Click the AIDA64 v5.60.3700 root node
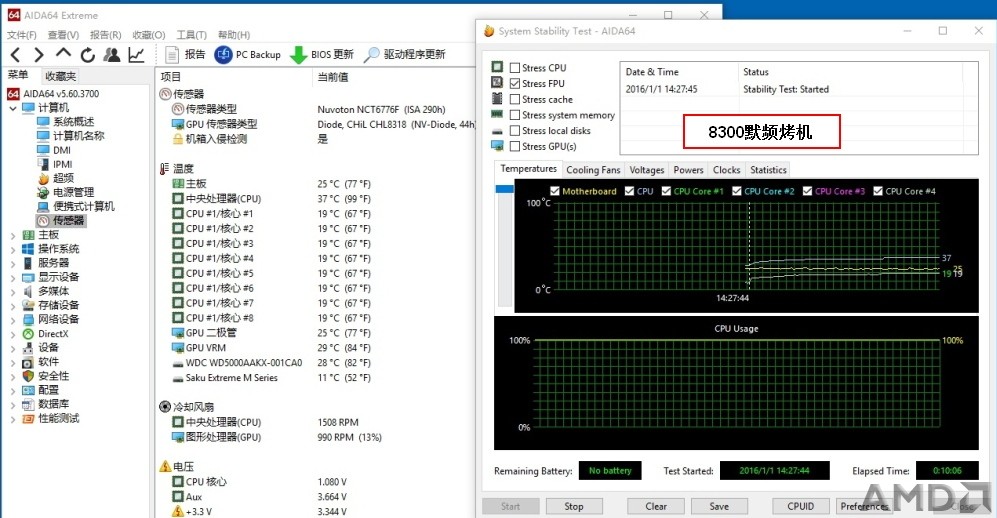This screenshot has height=518, width=997. [53, 93]
